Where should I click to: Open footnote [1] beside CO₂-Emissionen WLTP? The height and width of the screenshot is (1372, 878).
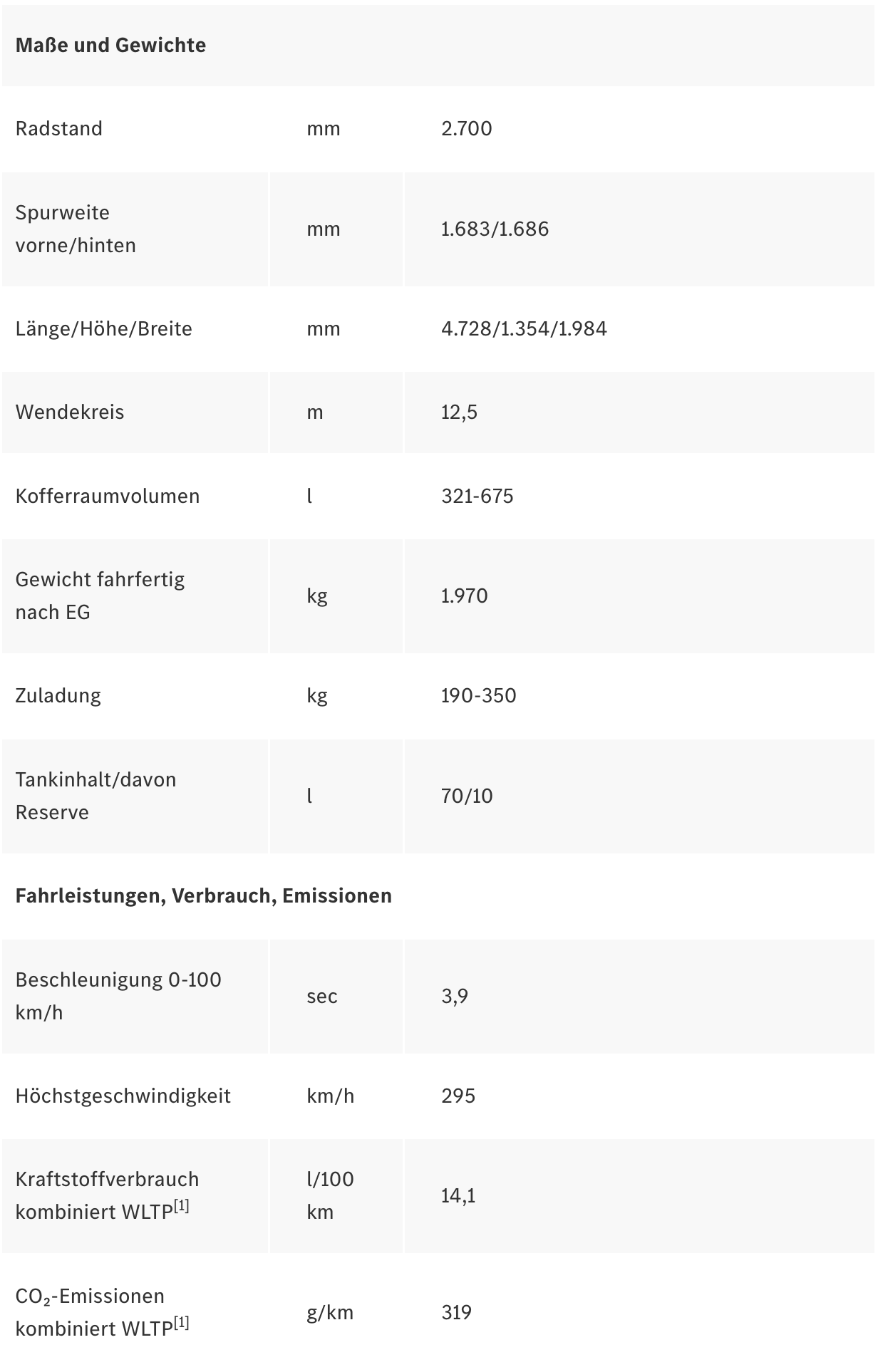(x=182, y=1324)
